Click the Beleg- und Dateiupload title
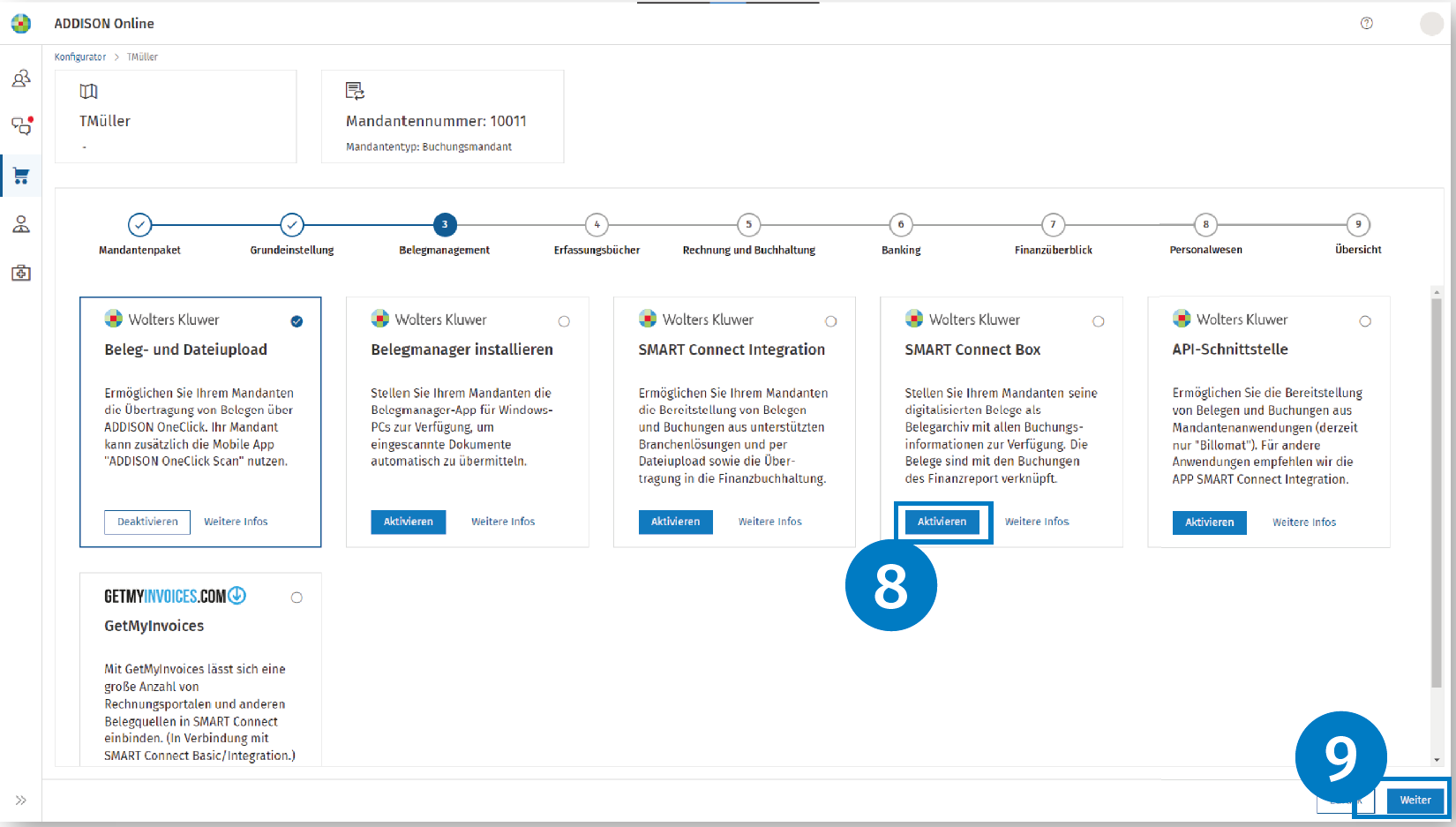Image resolution: width=1456 pixels, height=827 pixels. pyautogui.click(x=185, y=350)
